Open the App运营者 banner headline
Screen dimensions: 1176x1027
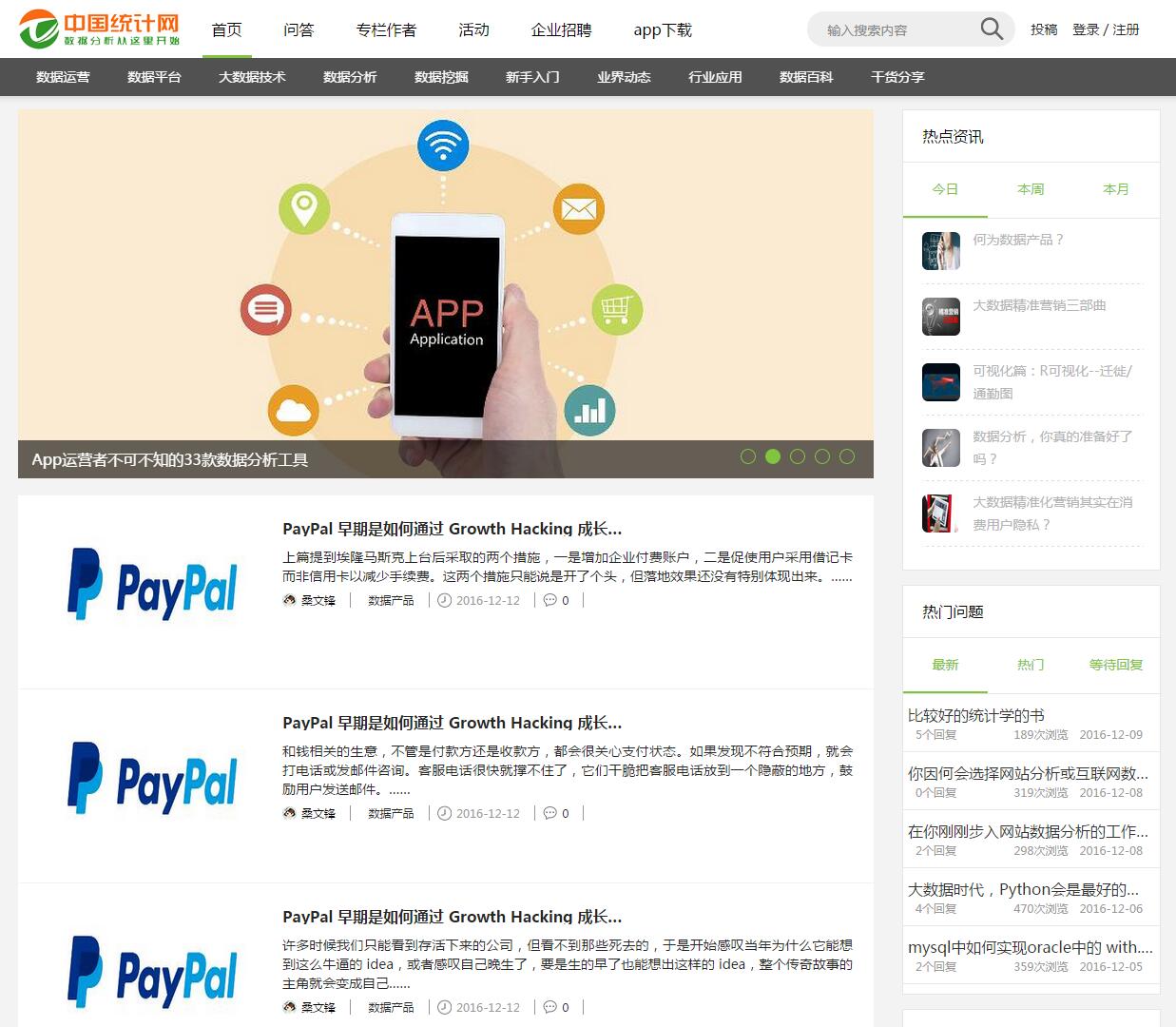click(x=170, y=460)
